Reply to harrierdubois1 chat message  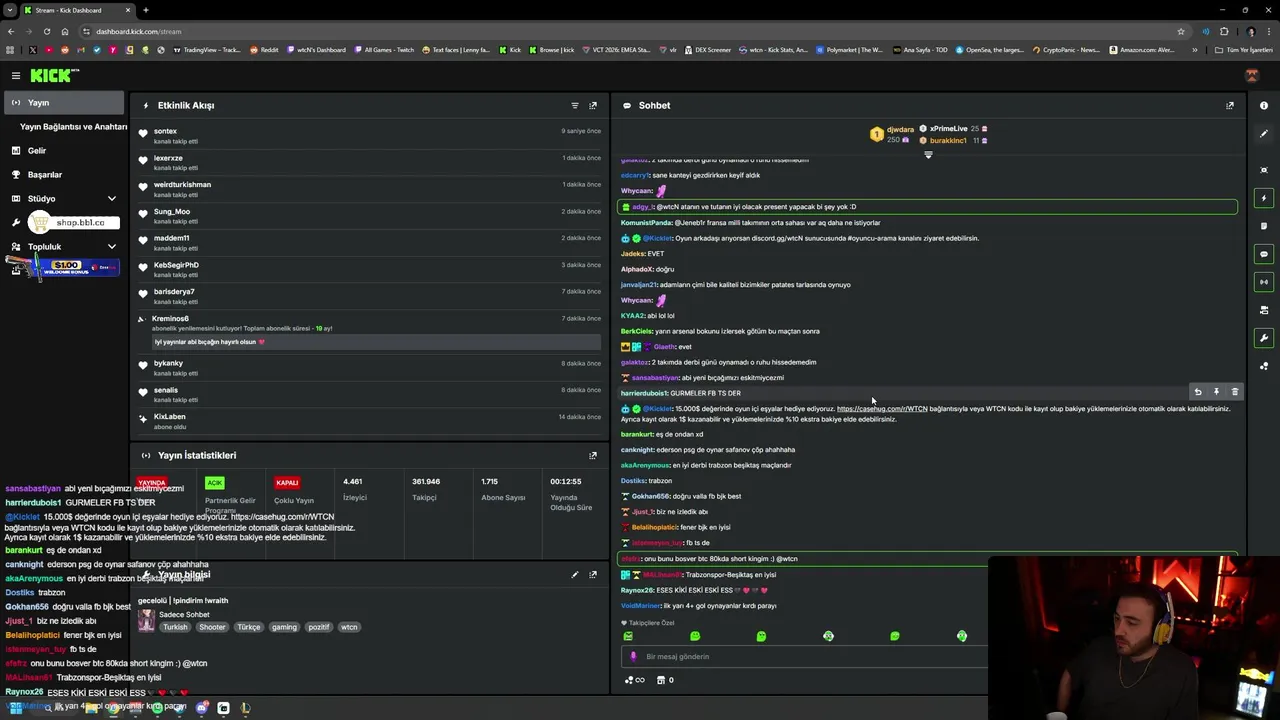coord(1198,392)
